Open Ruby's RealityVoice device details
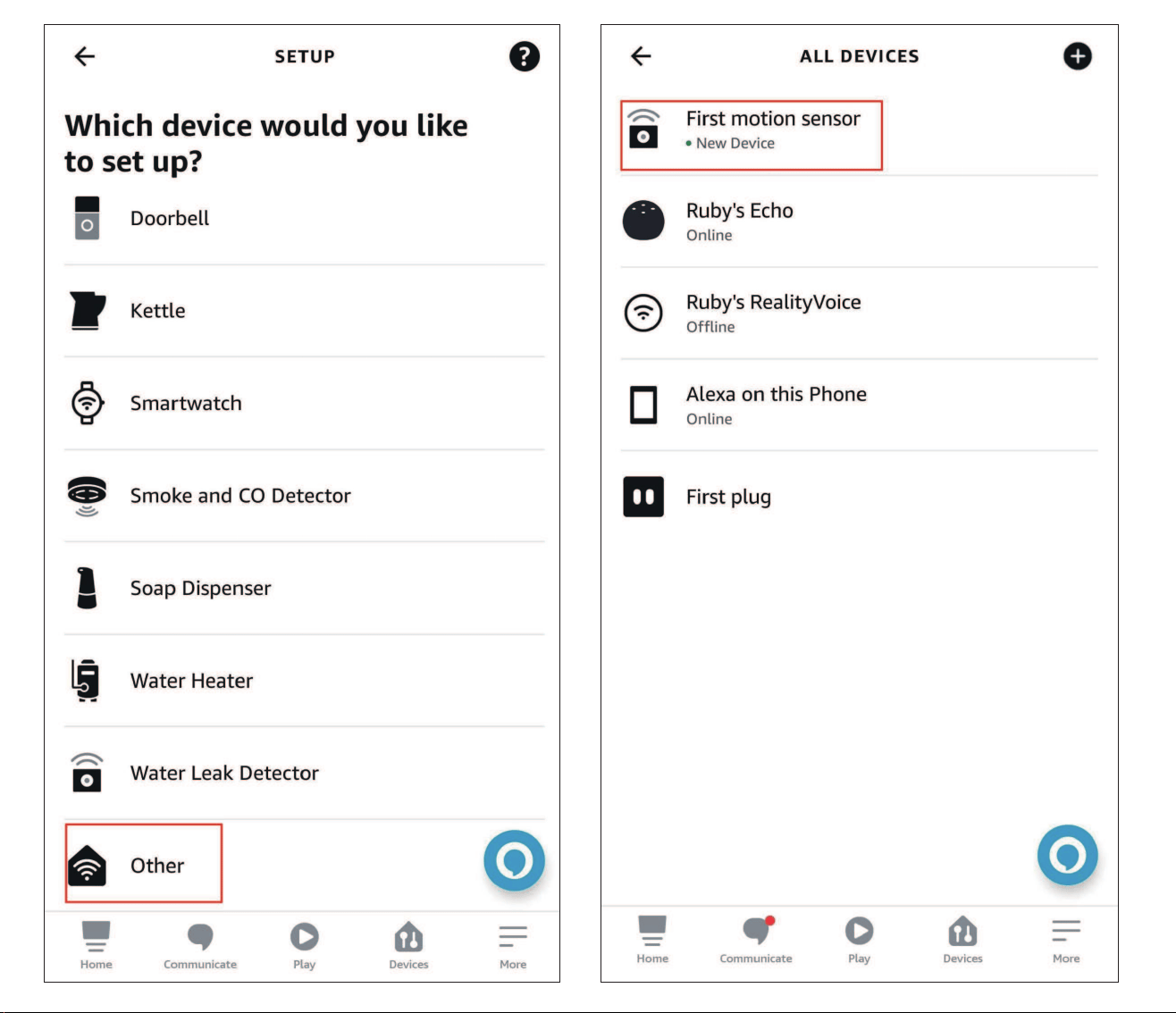This screenshot has height=1013, width=1176. 859,314
